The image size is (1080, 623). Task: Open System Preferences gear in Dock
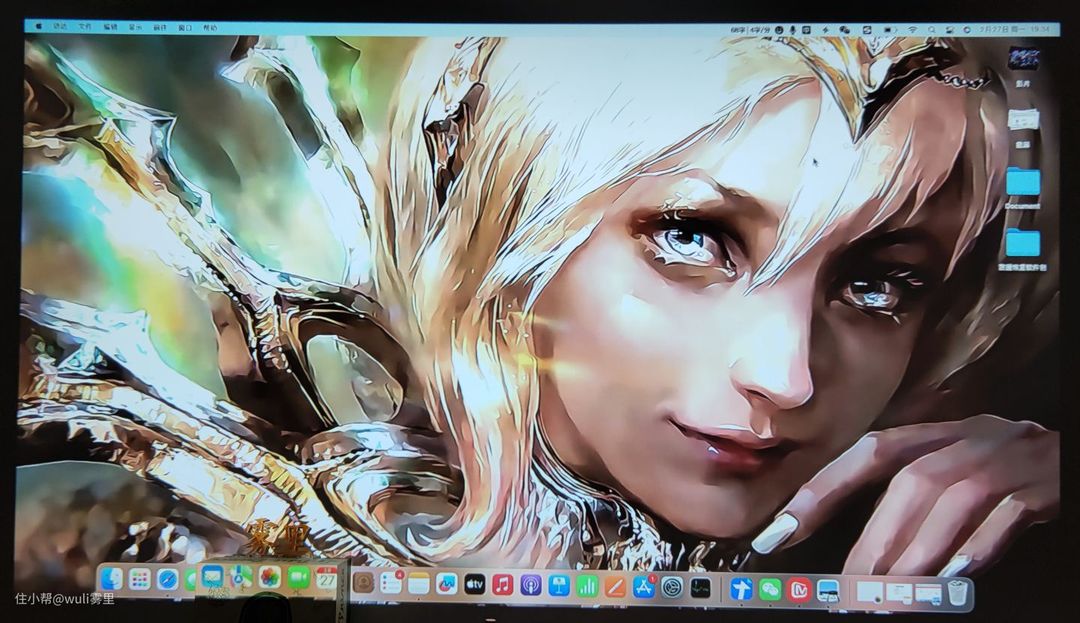672,587
